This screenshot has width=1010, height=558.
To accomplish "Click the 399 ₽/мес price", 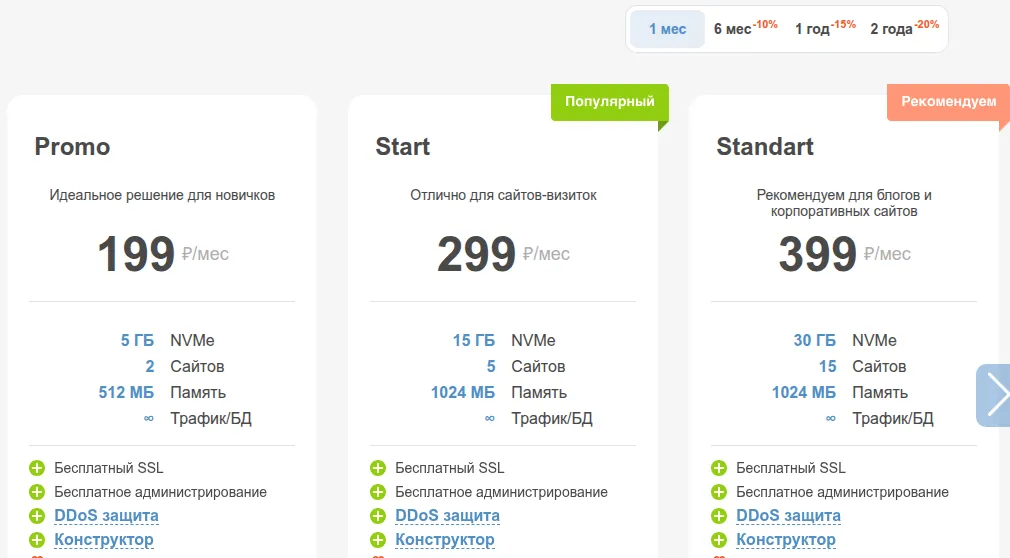I will tap(844, 254).
